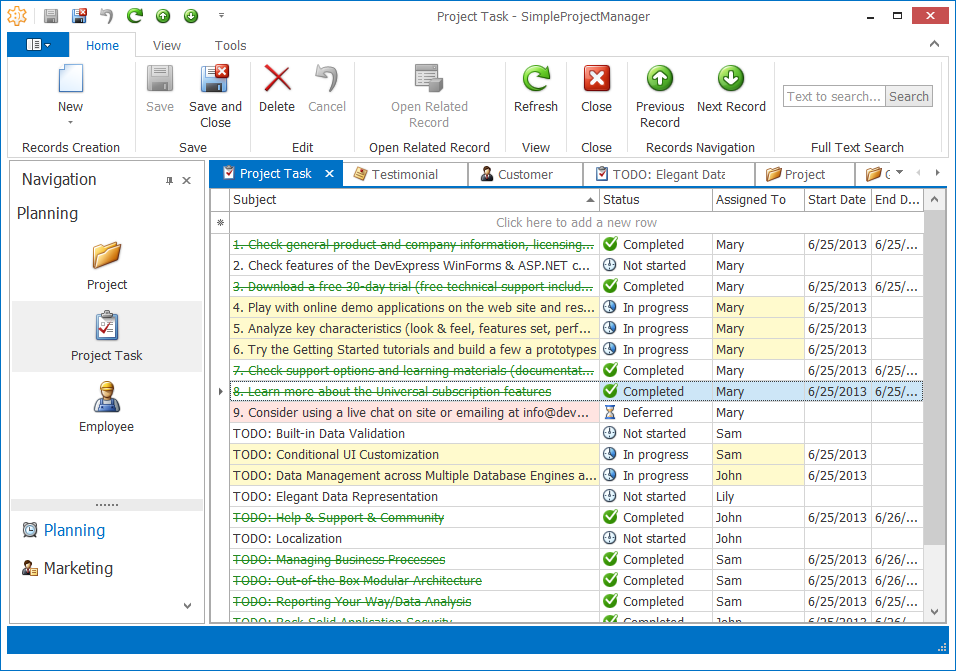Screen dimensions: 956x671
Task: Switch to the View ribbon tab
Action: pyautogui.click(x=166, y=45)
